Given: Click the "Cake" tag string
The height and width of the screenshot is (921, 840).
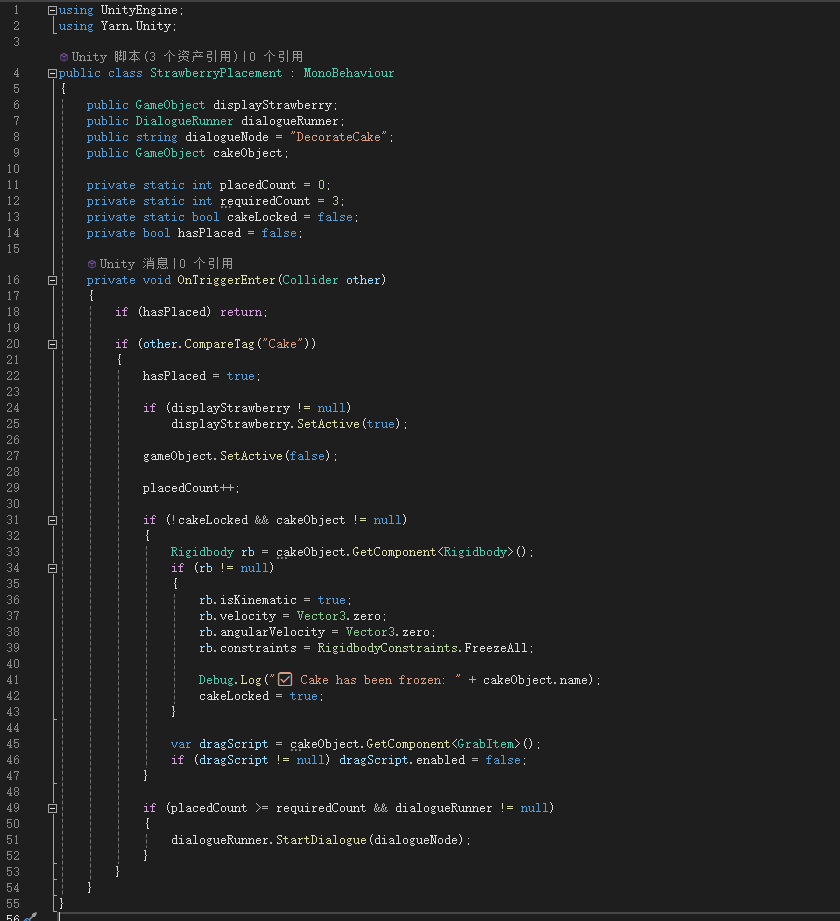Looking at the screenshot, I should (283, 344).
